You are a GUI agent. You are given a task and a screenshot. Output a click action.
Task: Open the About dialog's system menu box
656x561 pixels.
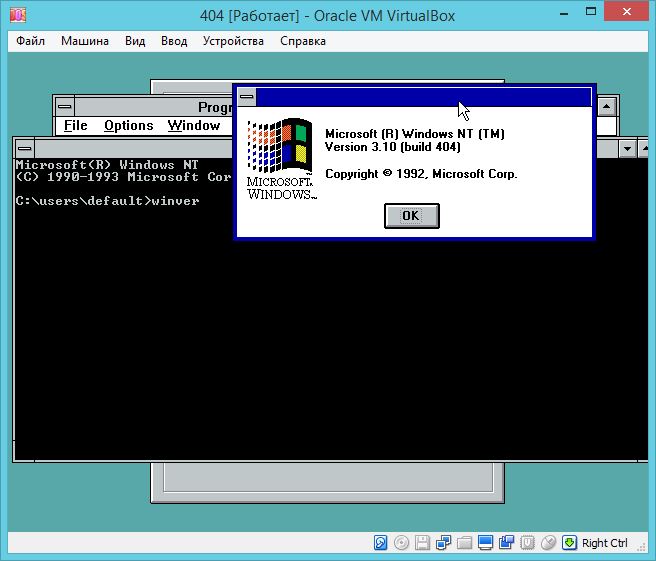(x=247, y=97)
